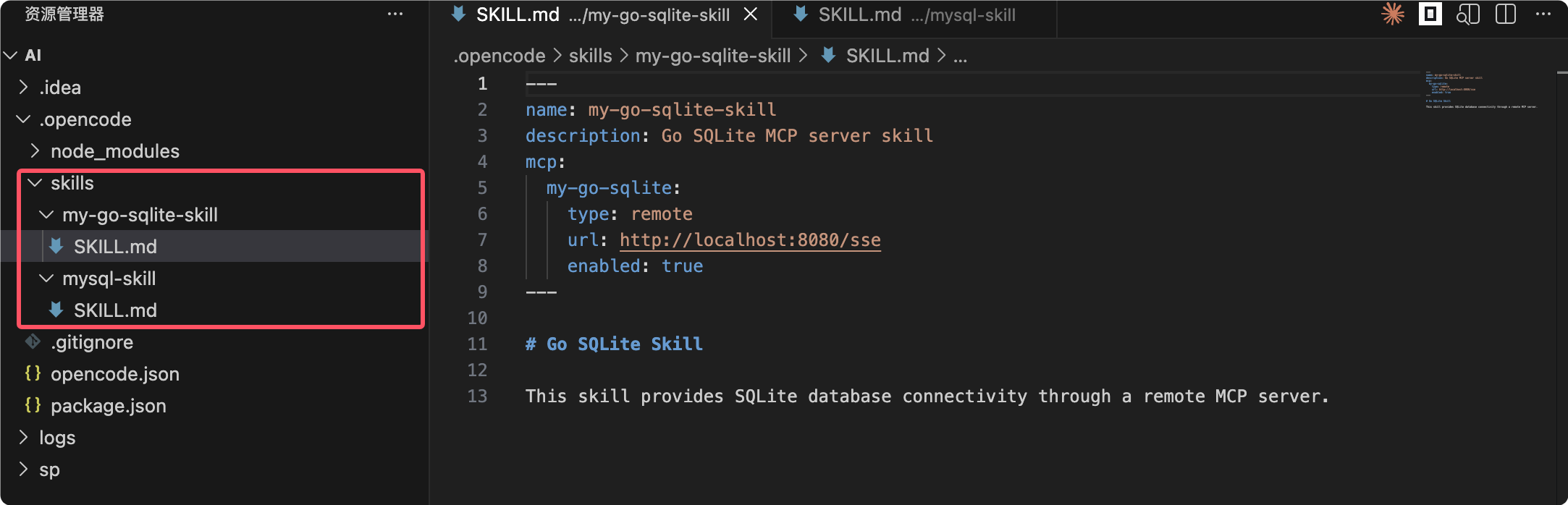Expand the sp folder
The height and width of the screenshot is (505, 1568).
coord(23,470)
